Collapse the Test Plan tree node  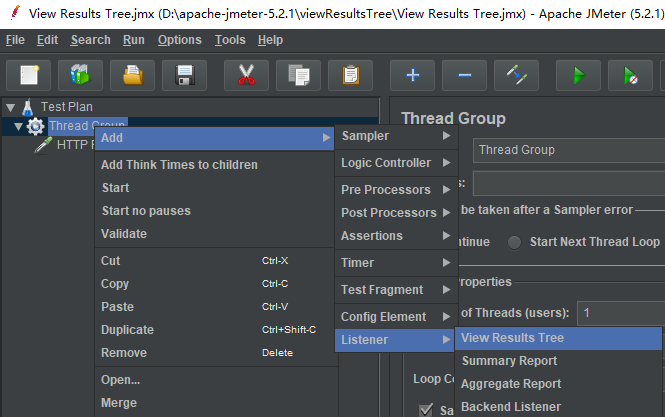tap(11, 108)
